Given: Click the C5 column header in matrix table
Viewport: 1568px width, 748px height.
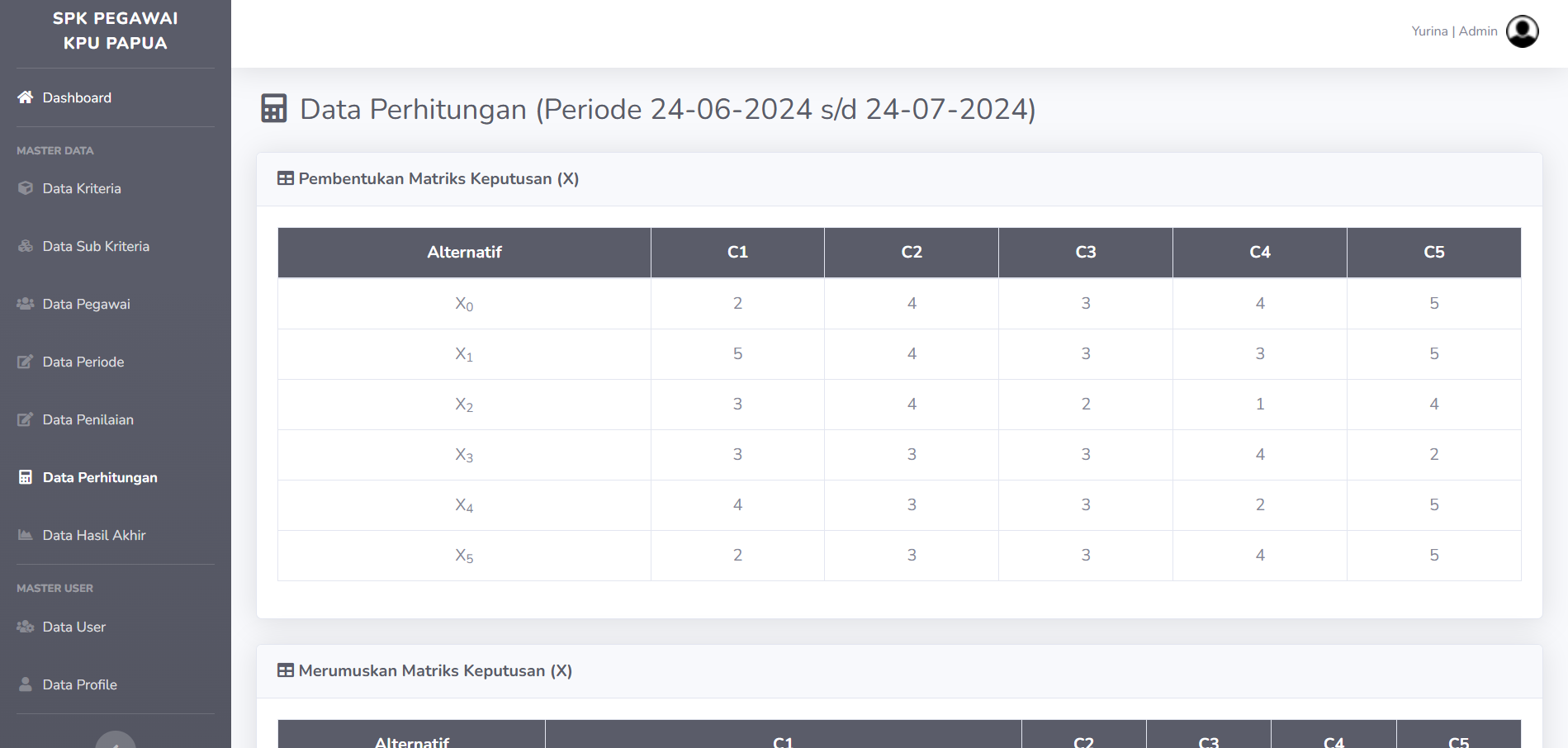Looking at the screenshot, I should [1433, 253].
